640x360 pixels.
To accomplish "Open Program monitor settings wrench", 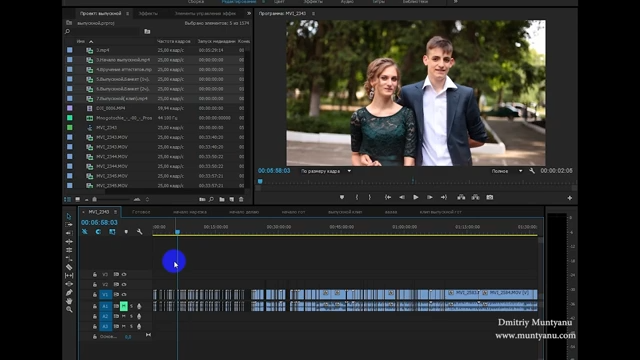I will [532, 171].
